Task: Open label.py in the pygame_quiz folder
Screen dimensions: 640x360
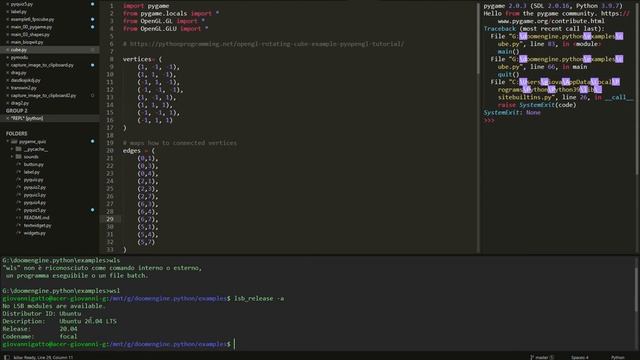Action: coord(31,172)
